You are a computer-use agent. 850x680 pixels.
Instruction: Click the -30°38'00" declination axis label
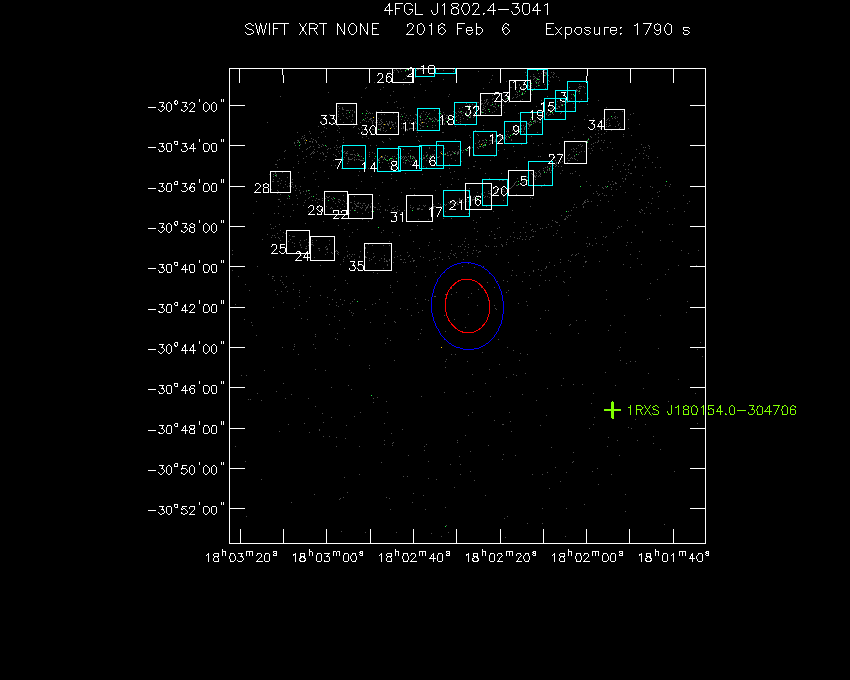pyautogui.click(x=186, y=228)
